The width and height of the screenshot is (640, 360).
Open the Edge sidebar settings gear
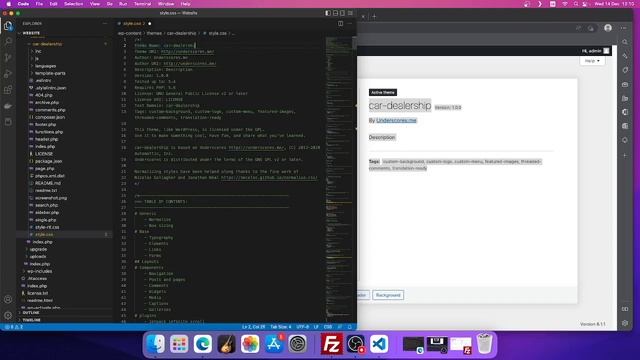coord(625,323)
